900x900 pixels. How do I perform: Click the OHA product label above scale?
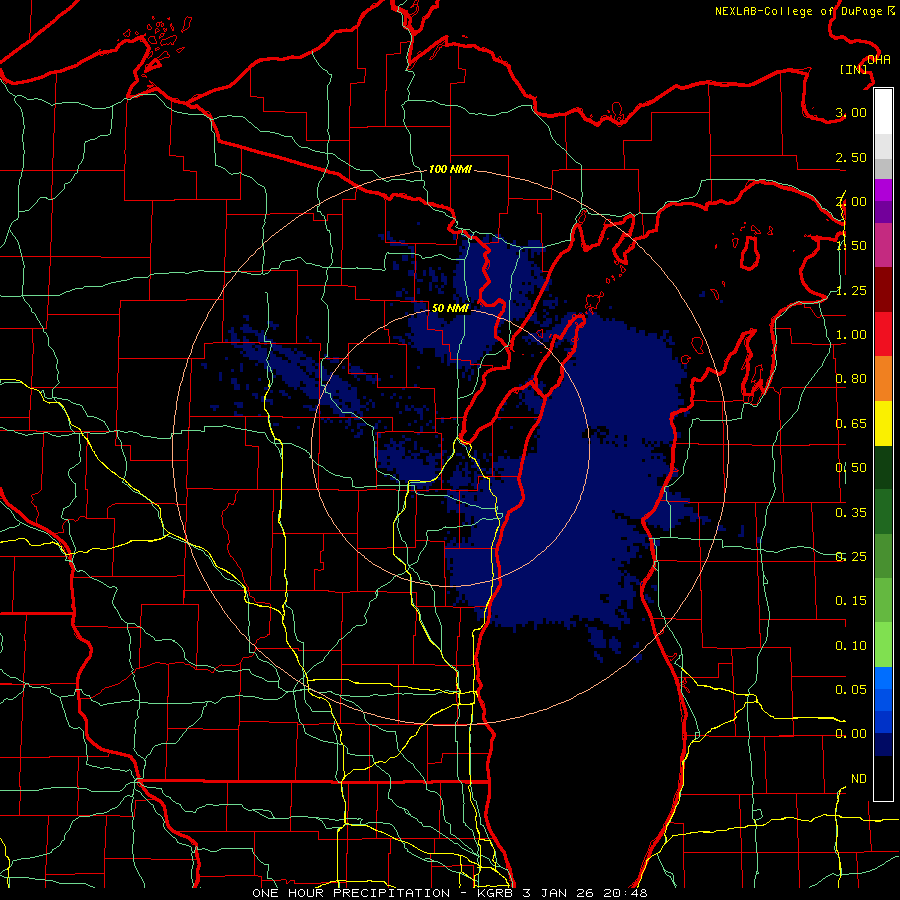pos(879,60)
